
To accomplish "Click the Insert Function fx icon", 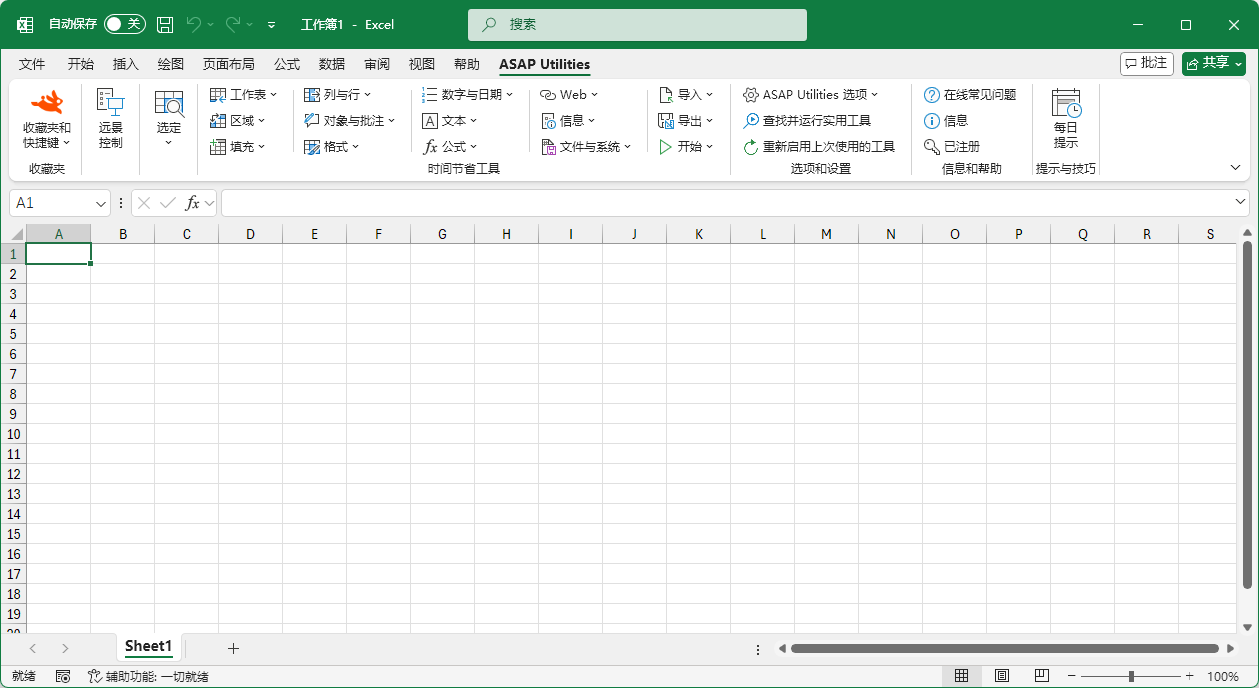I will pyautogui.click(x=192, y=203).
